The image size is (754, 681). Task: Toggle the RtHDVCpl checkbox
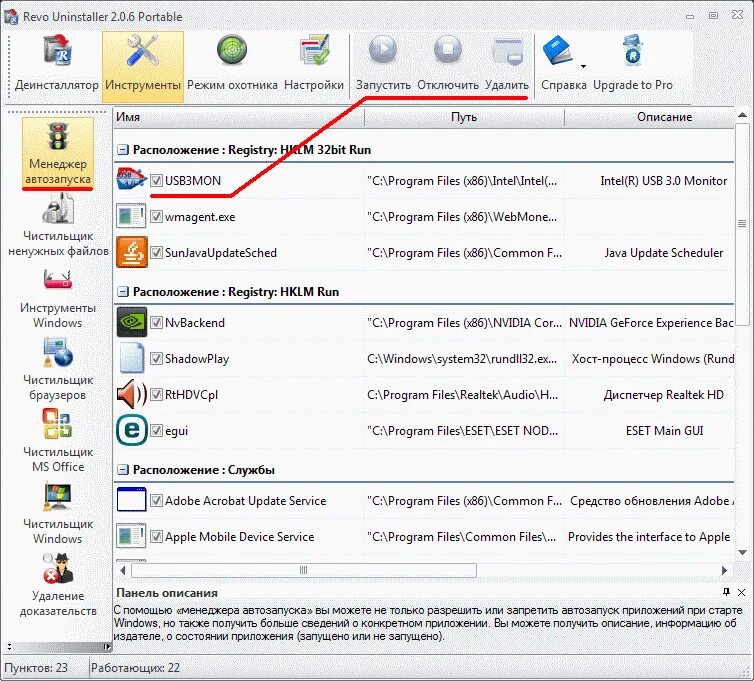(156, 394)
